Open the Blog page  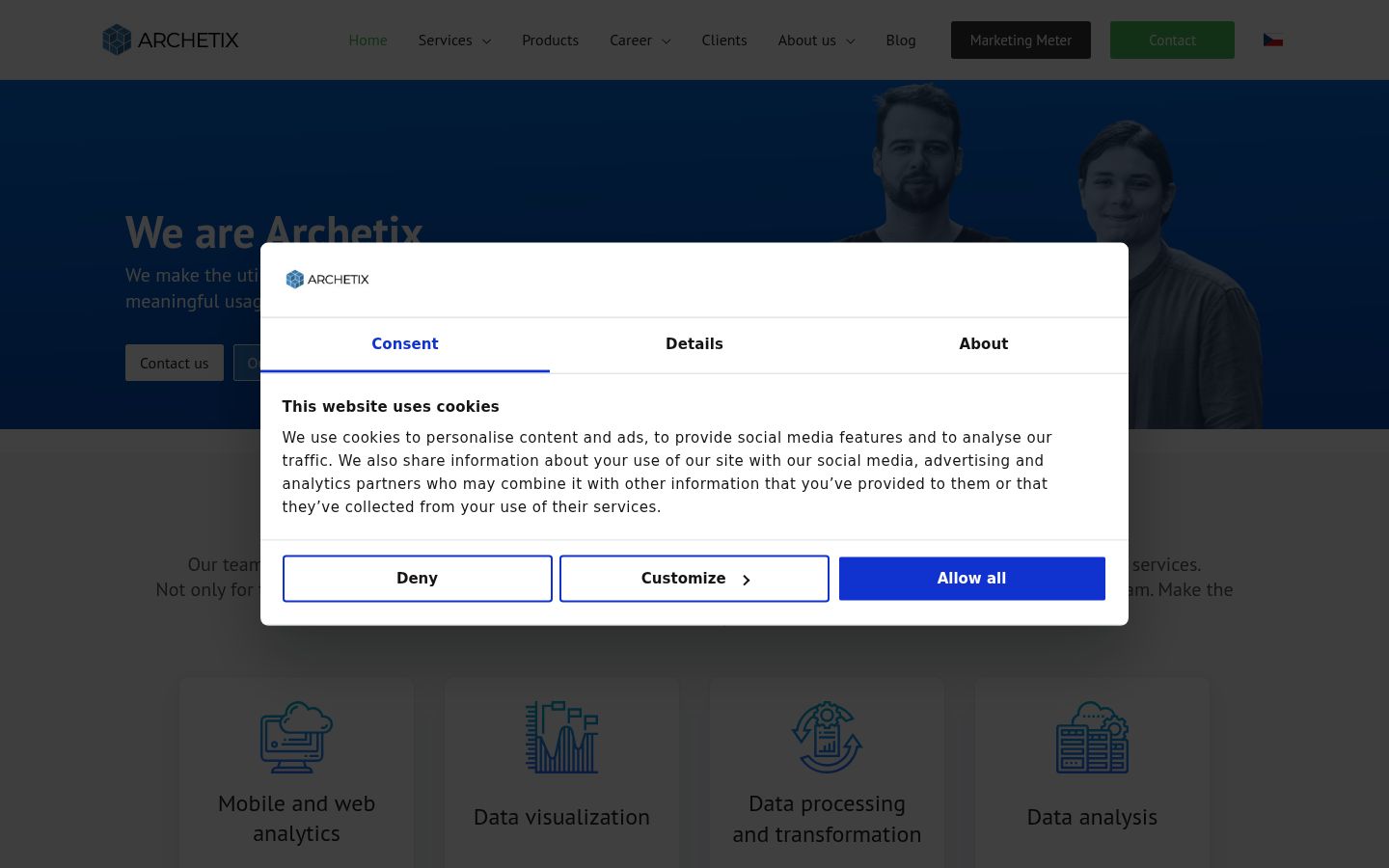click(x=901, y=40)
